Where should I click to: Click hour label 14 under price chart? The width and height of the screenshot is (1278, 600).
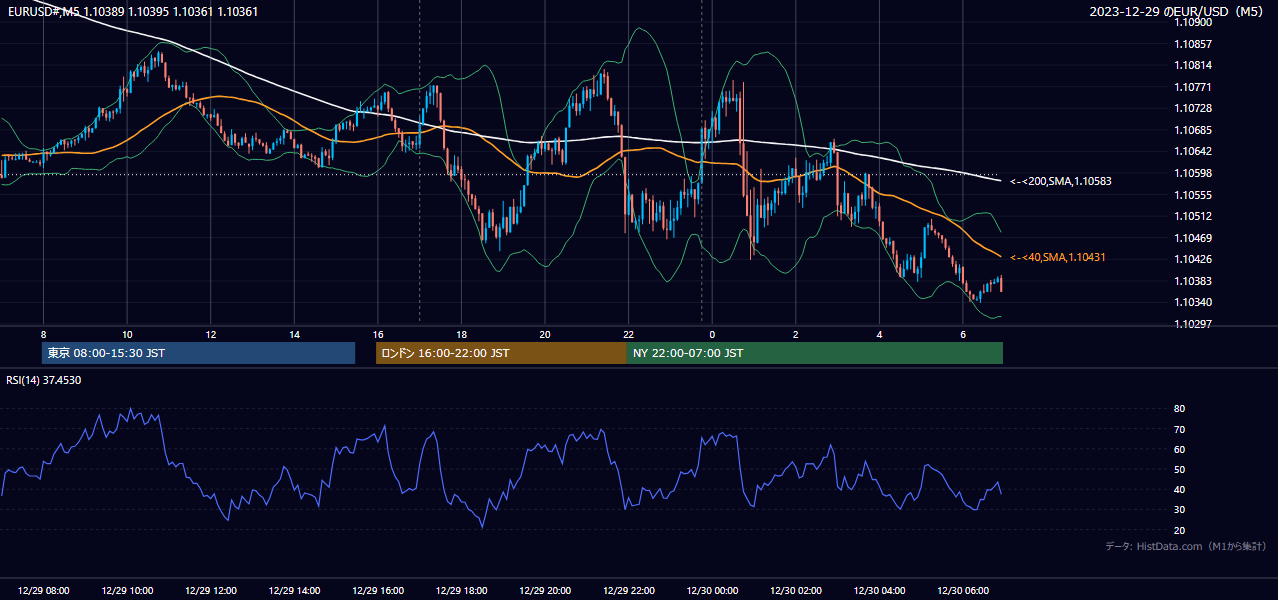(x=294, y=334)
